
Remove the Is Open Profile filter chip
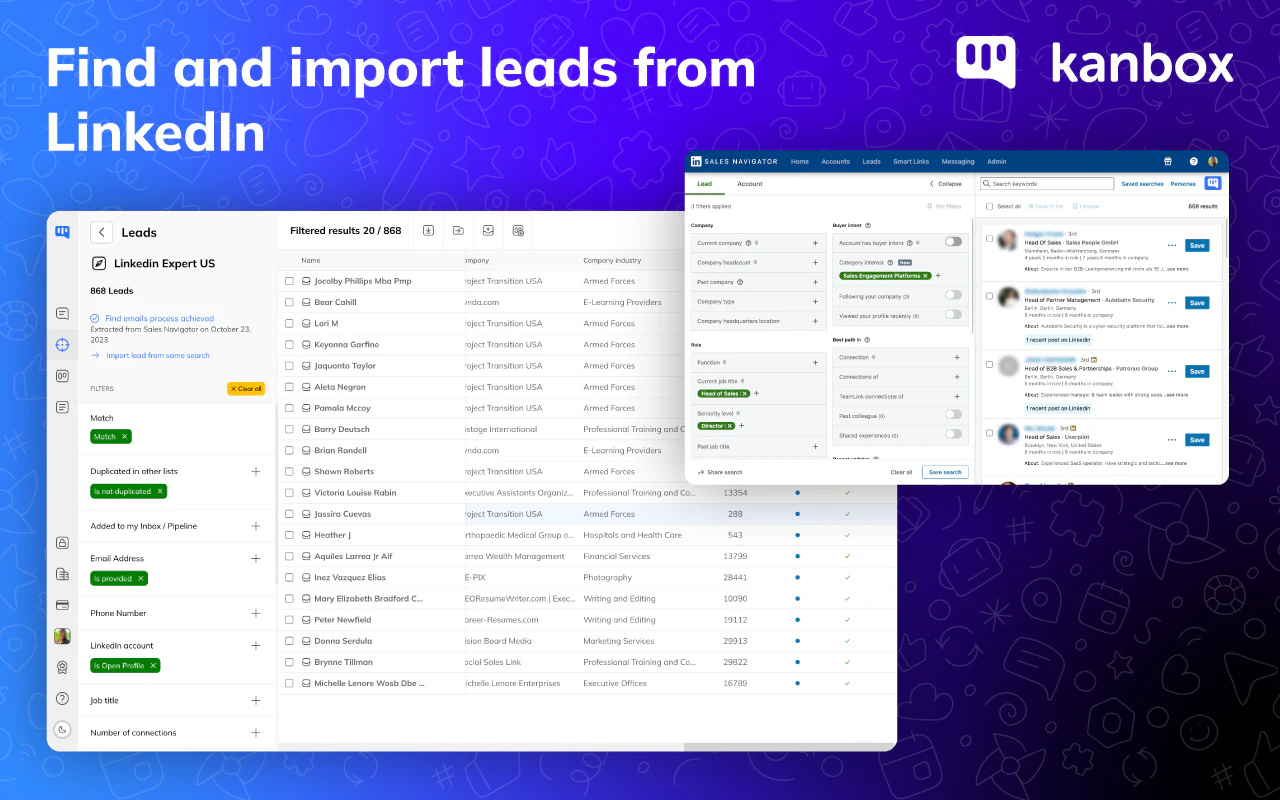pos(153,666)
